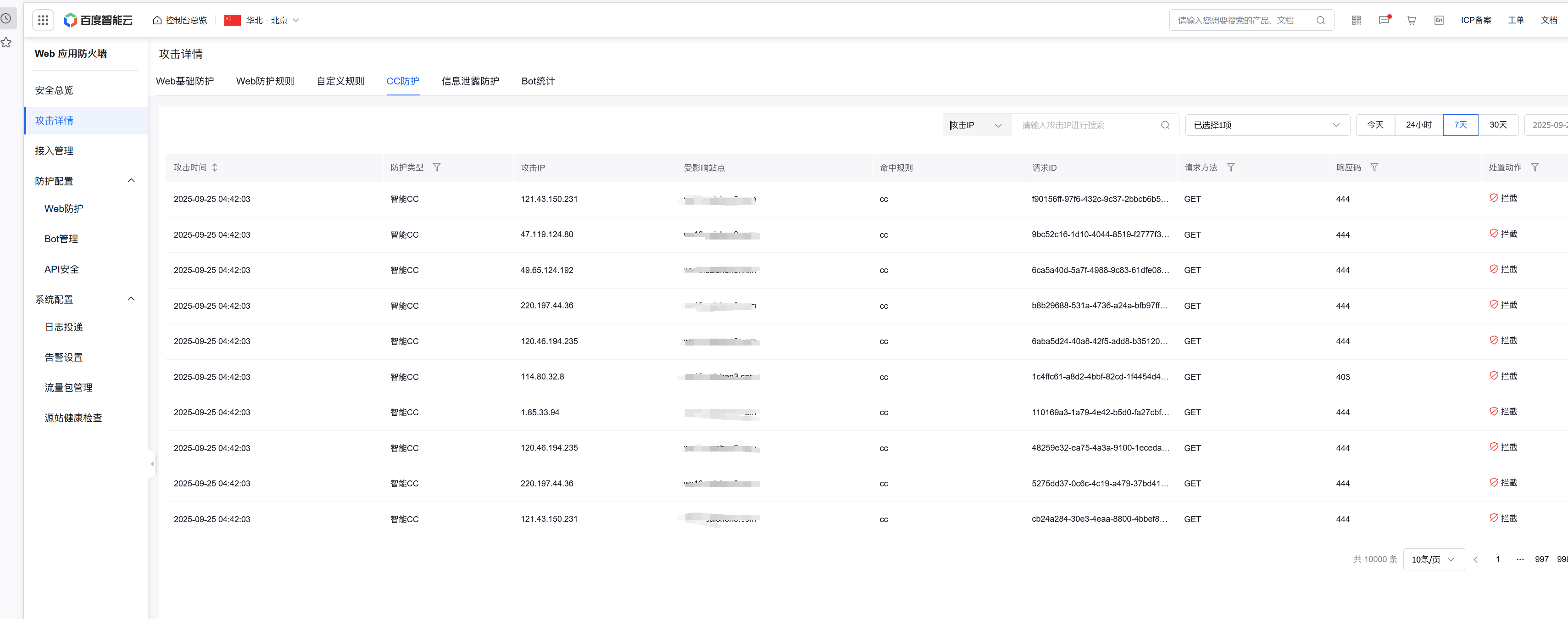This screenshot has width=1568, height=619.
Task: Click the QR code icon in header
Action: (1356, 20)
